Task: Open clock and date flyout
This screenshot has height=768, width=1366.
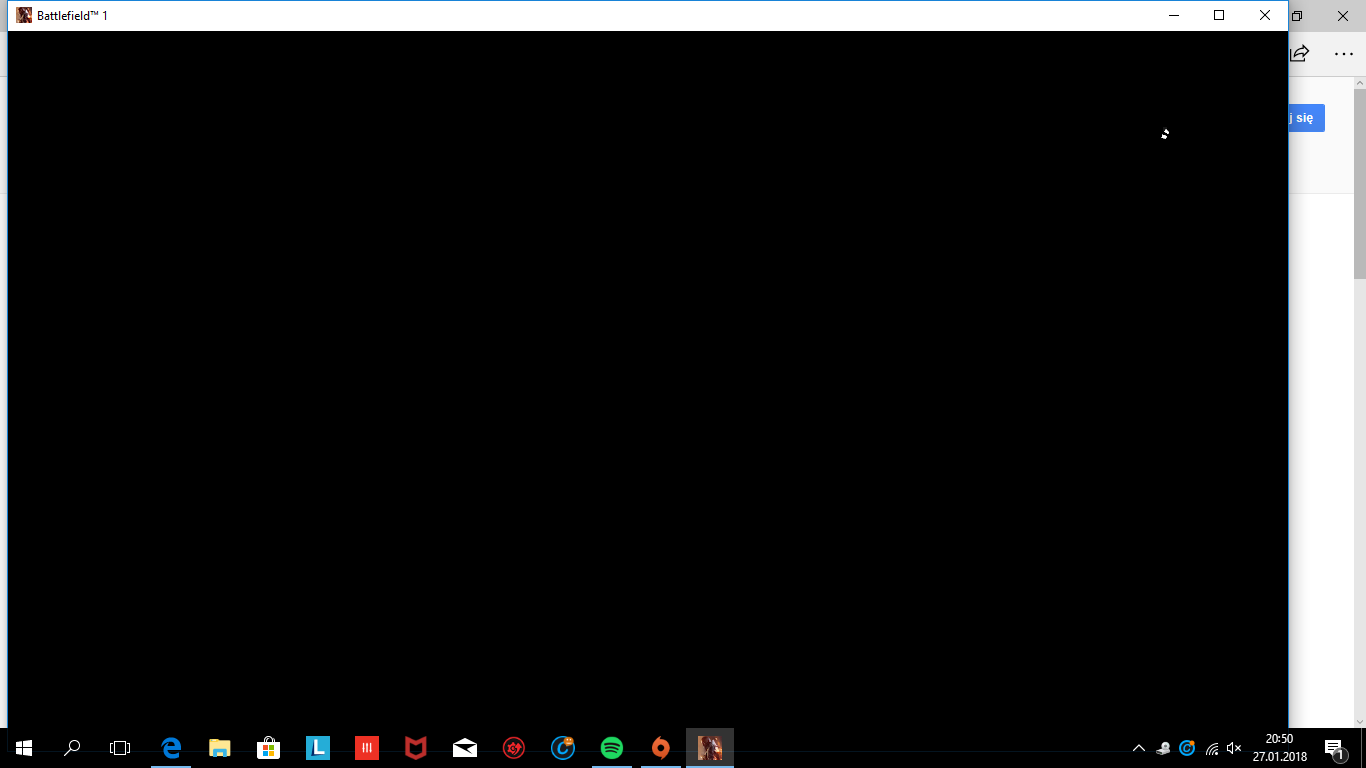Action: tap(1279, 748)
